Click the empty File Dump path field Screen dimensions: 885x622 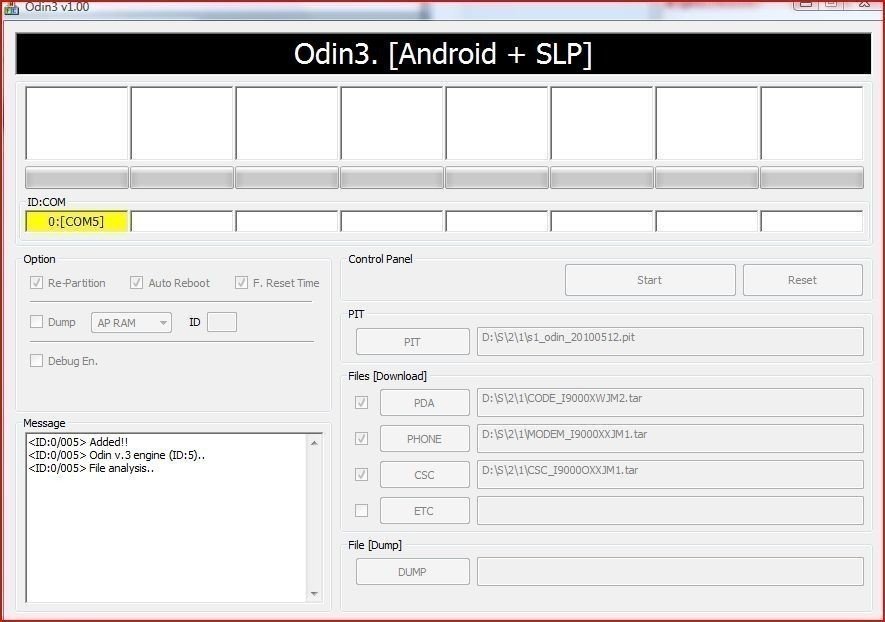click(670, 572)
